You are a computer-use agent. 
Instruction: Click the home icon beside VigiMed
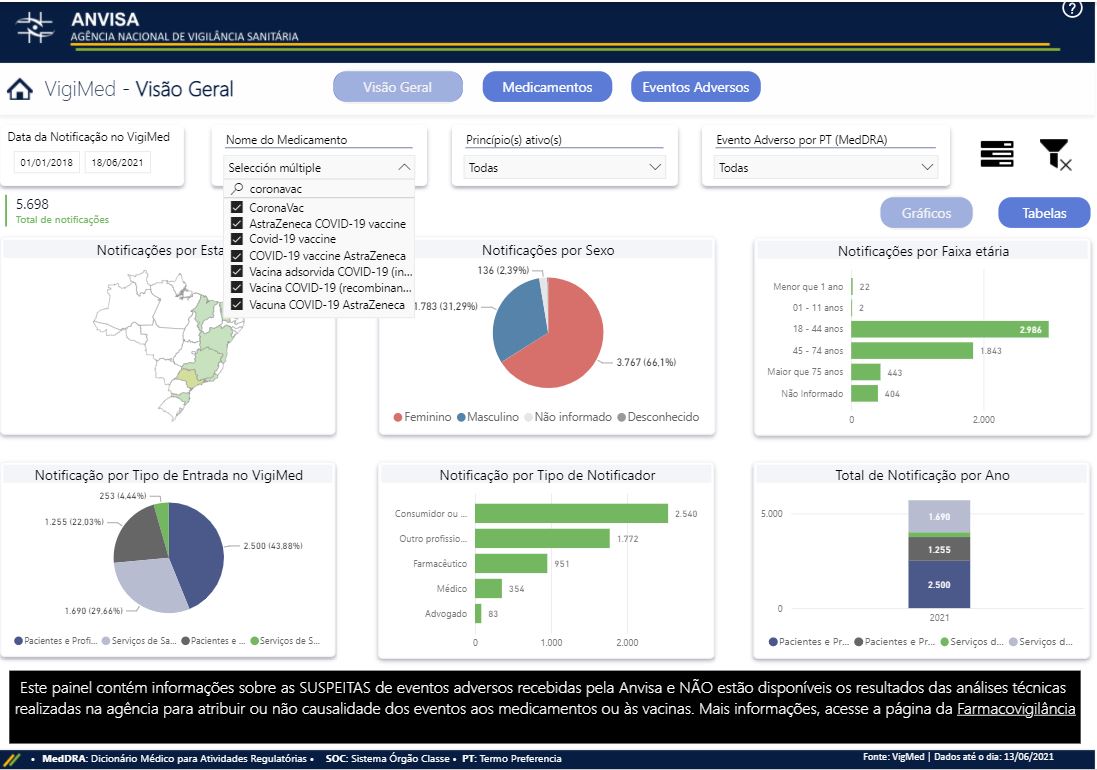[20, 89]
